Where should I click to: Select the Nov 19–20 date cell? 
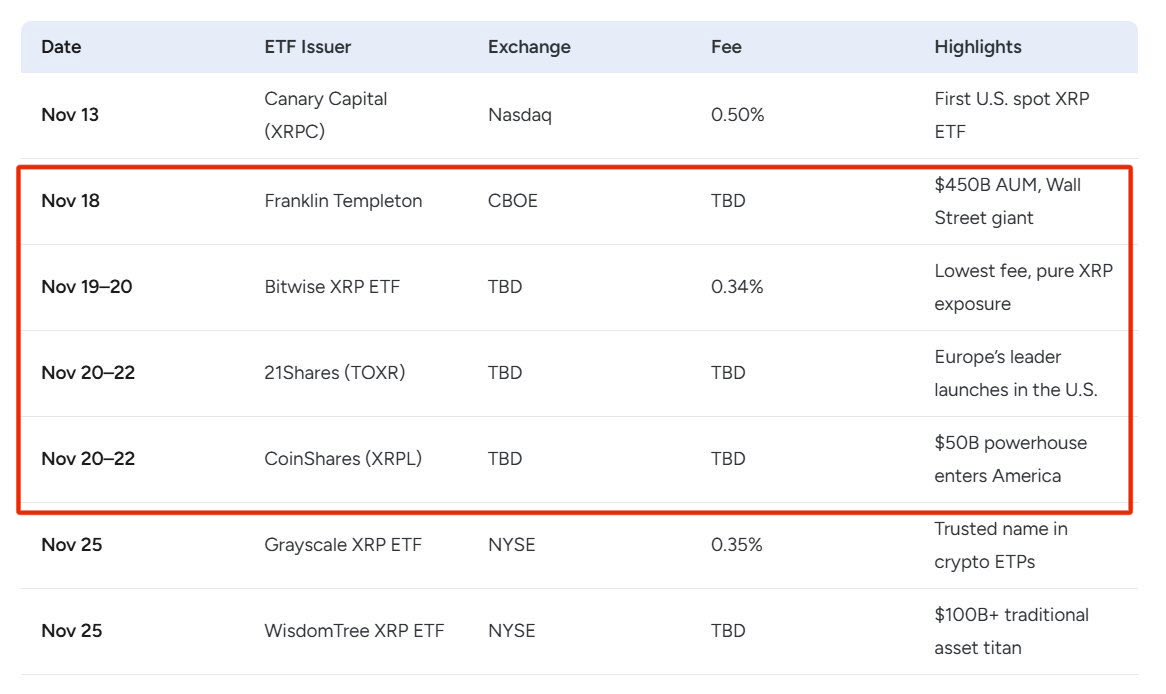(87, 287)
